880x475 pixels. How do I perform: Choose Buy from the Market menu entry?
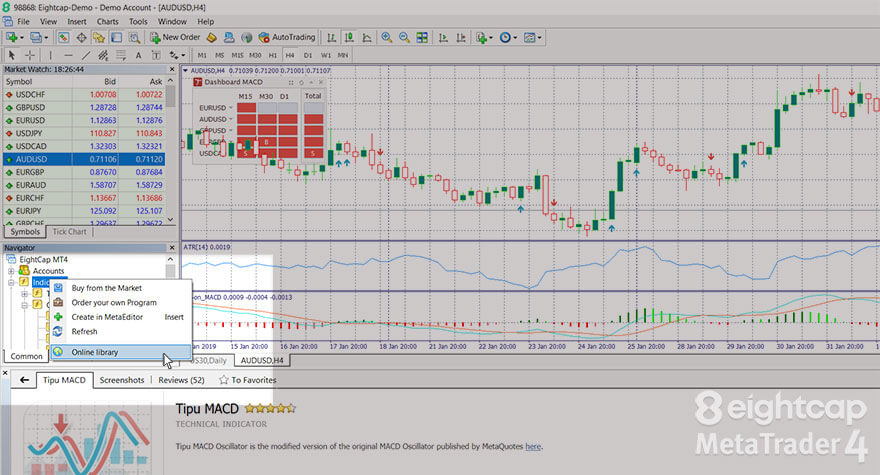point(121,288)
